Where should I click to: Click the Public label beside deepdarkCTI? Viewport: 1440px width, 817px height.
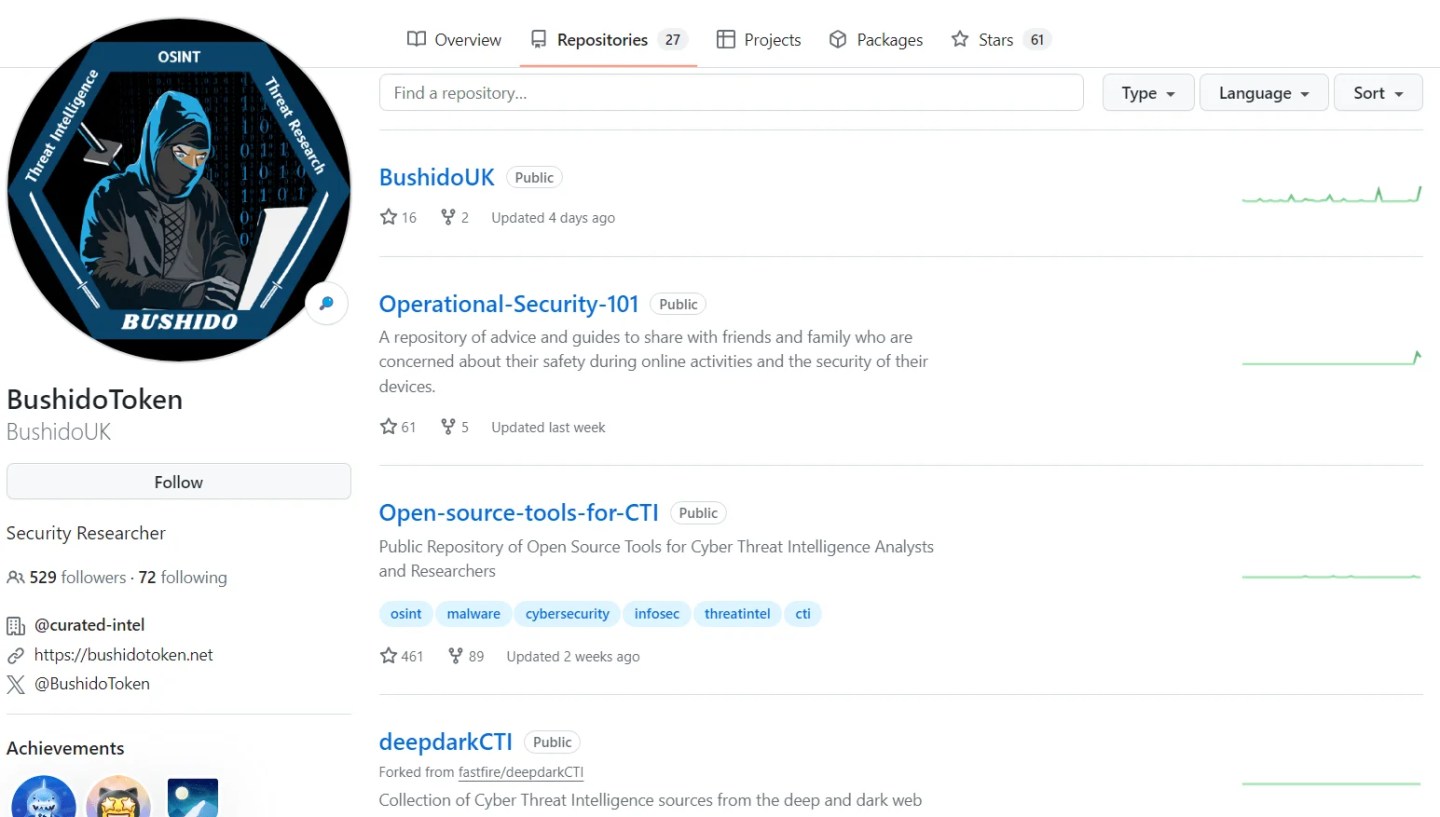point(552,742)
